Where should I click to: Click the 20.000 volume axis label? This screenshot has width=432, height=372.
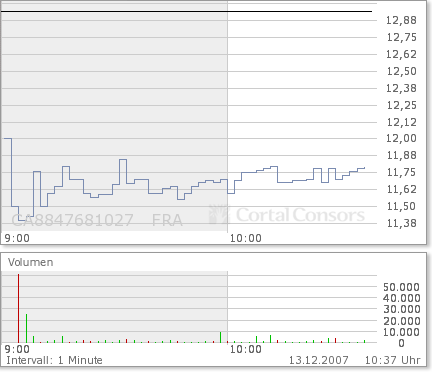tap(401, 321)
